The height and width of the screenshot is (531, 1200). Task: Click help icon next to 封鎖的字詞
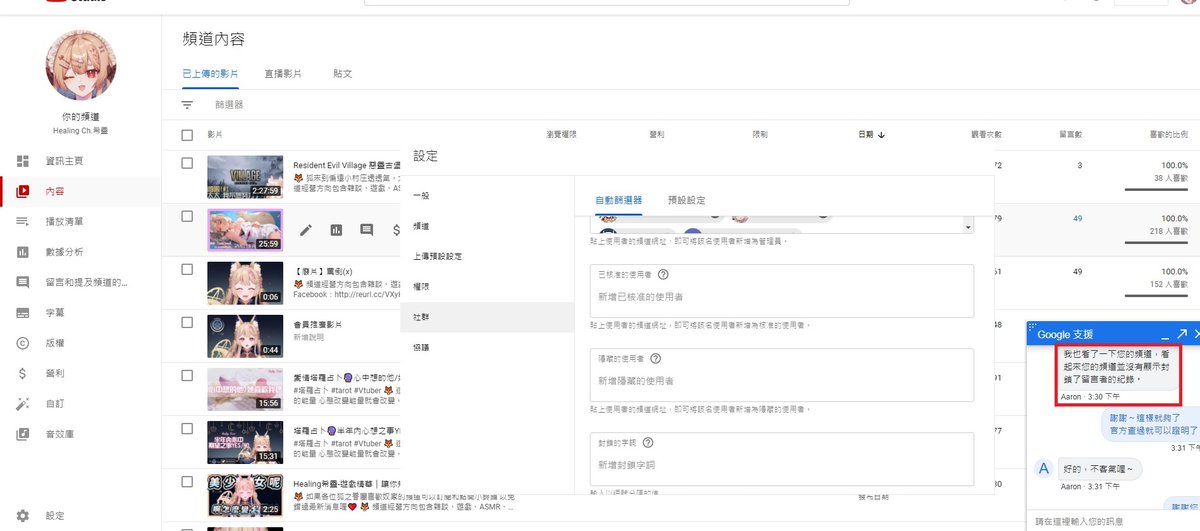649,443
